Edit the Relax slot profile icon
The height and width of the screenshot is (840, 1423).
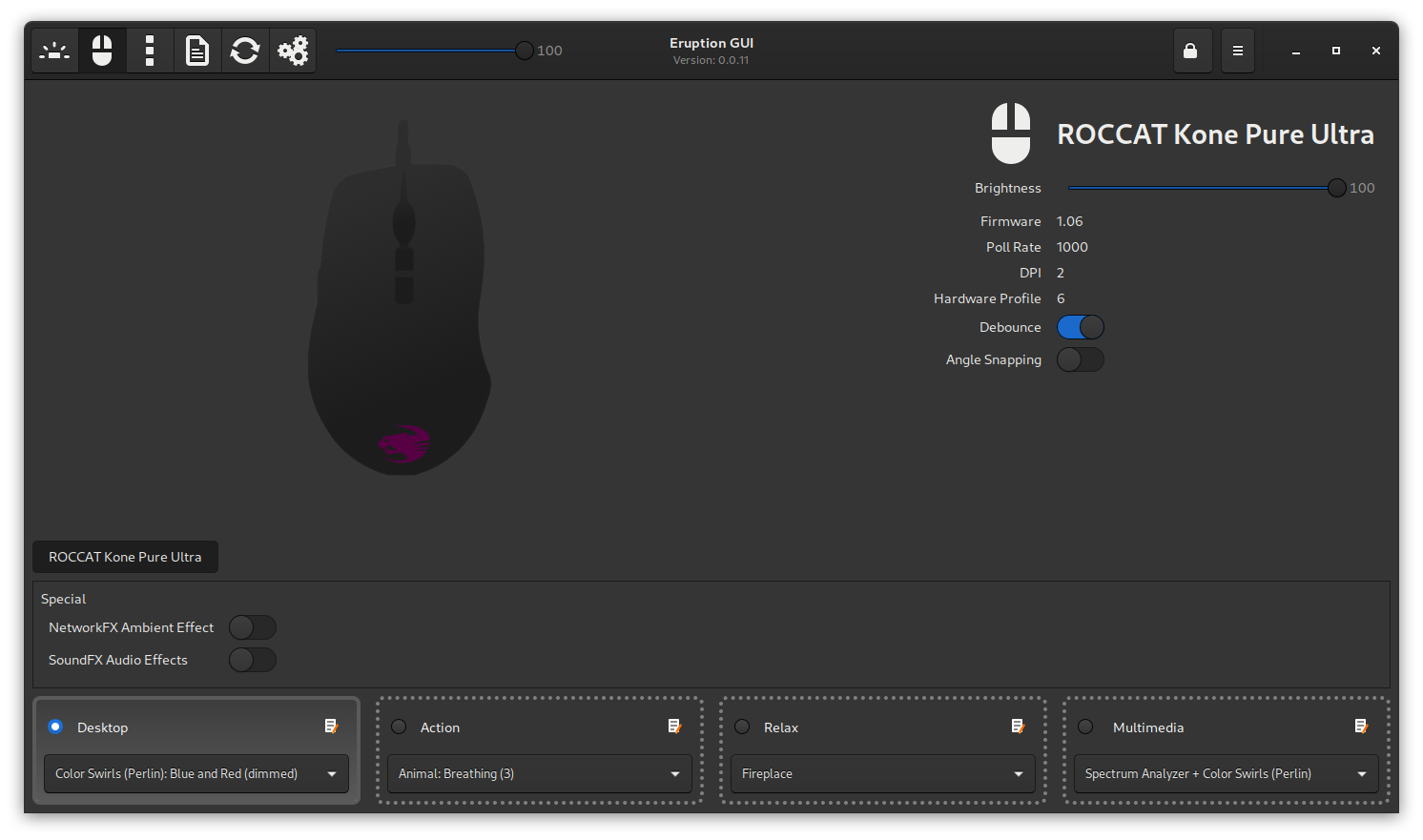1018,727
